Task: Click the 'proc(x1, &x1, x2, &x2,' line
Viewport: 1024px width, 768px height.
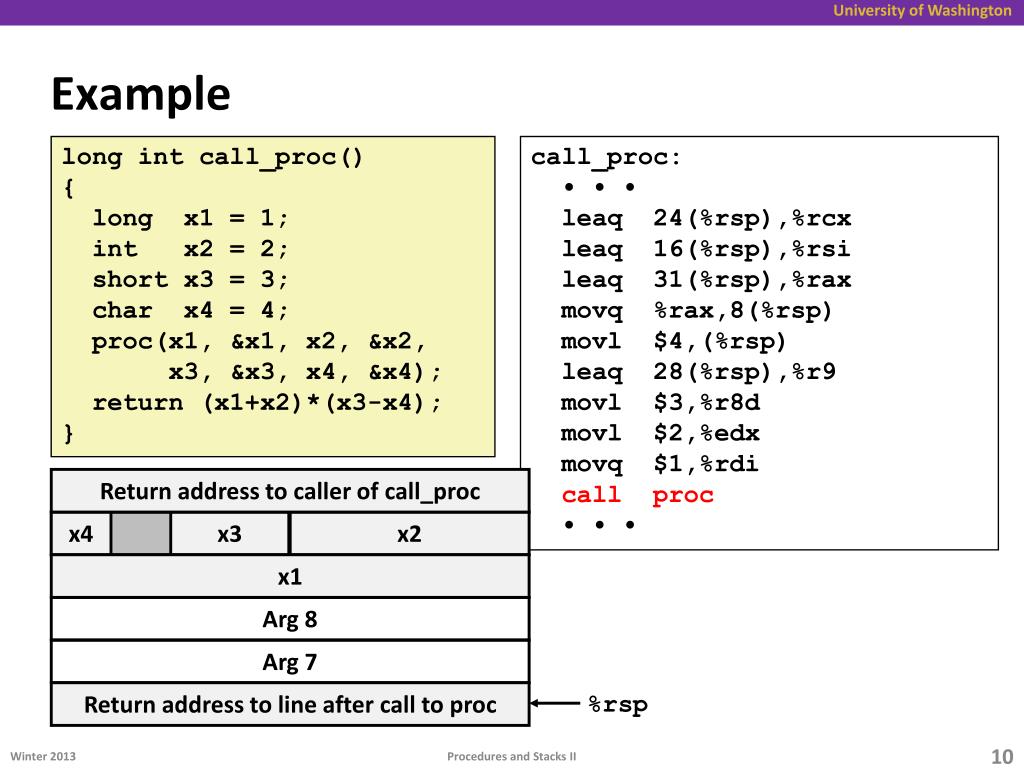Action: point(259,342)
